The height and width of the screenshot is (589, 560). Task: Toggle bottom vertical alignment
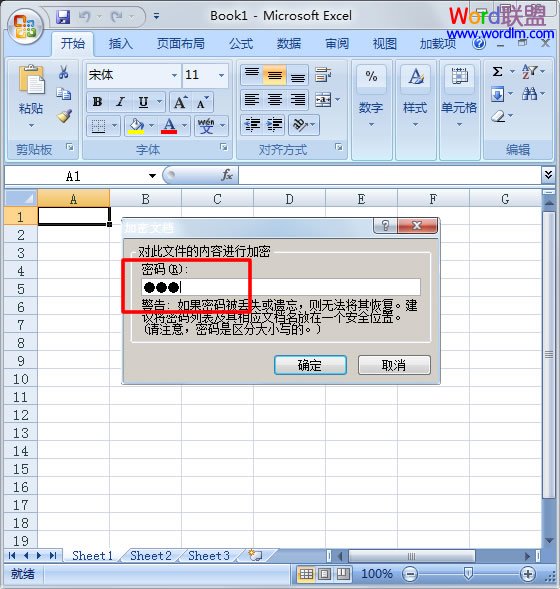coord(297,74)
